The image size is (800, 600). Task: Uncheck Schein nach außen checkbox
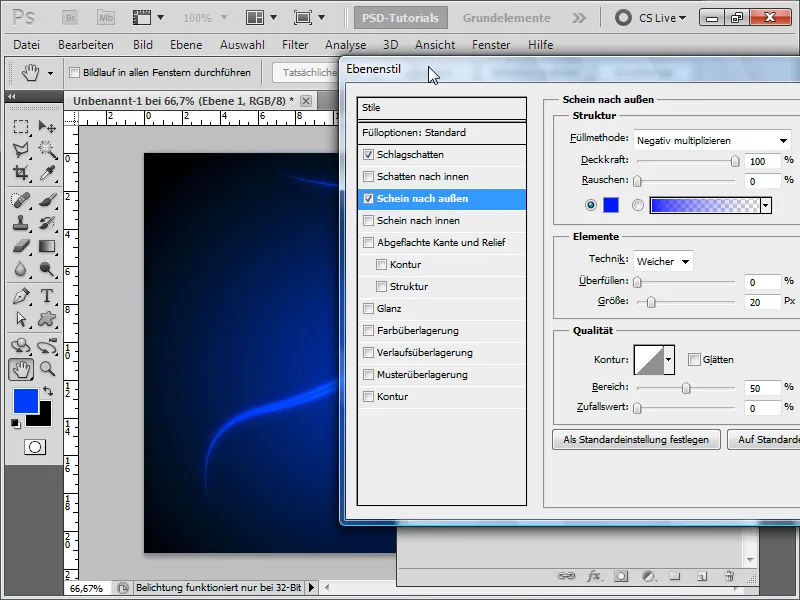pyautogui.click(x=368, y=198)
